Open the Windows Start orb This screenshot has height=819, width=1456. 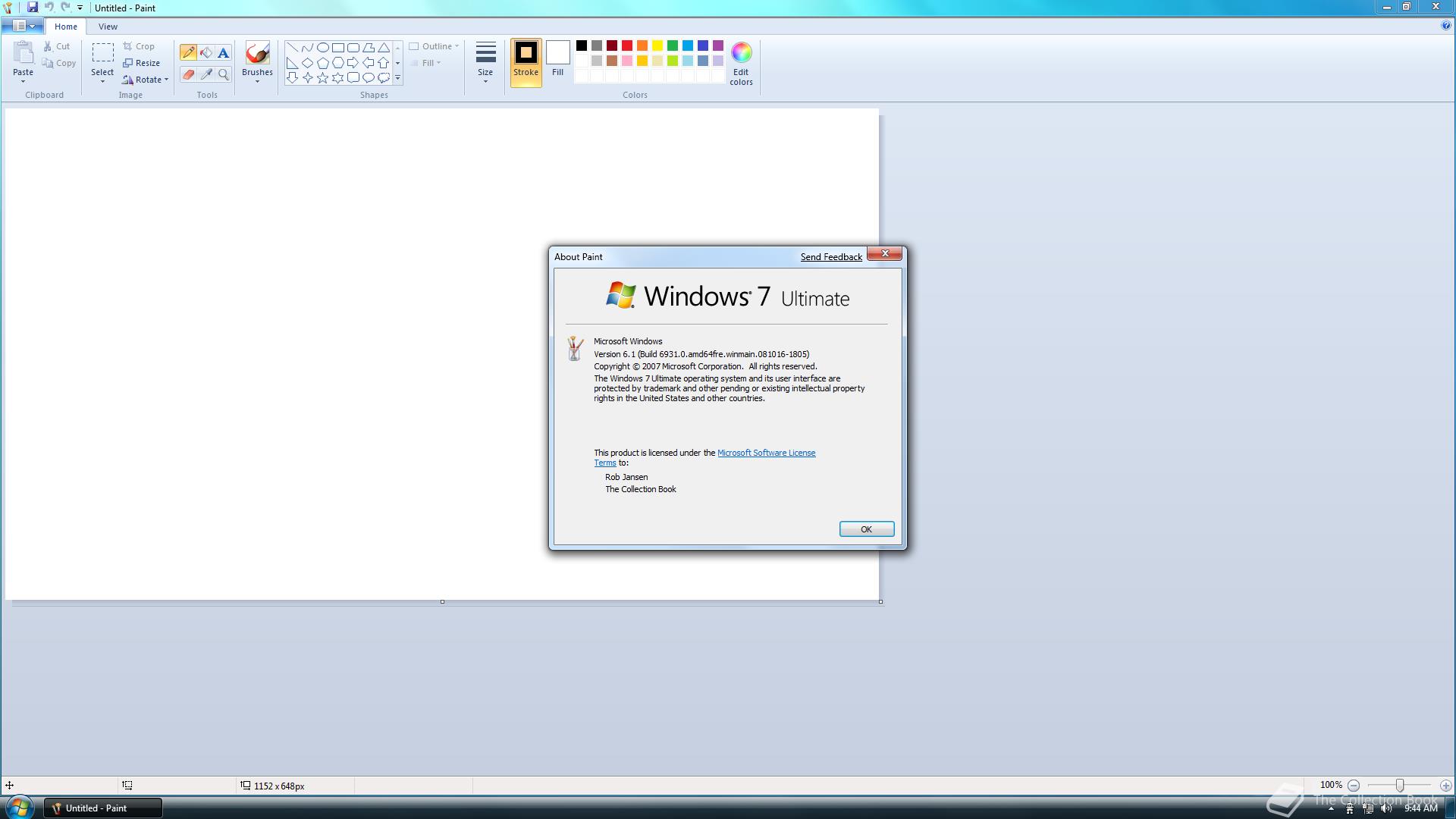(x=19, y=807)
